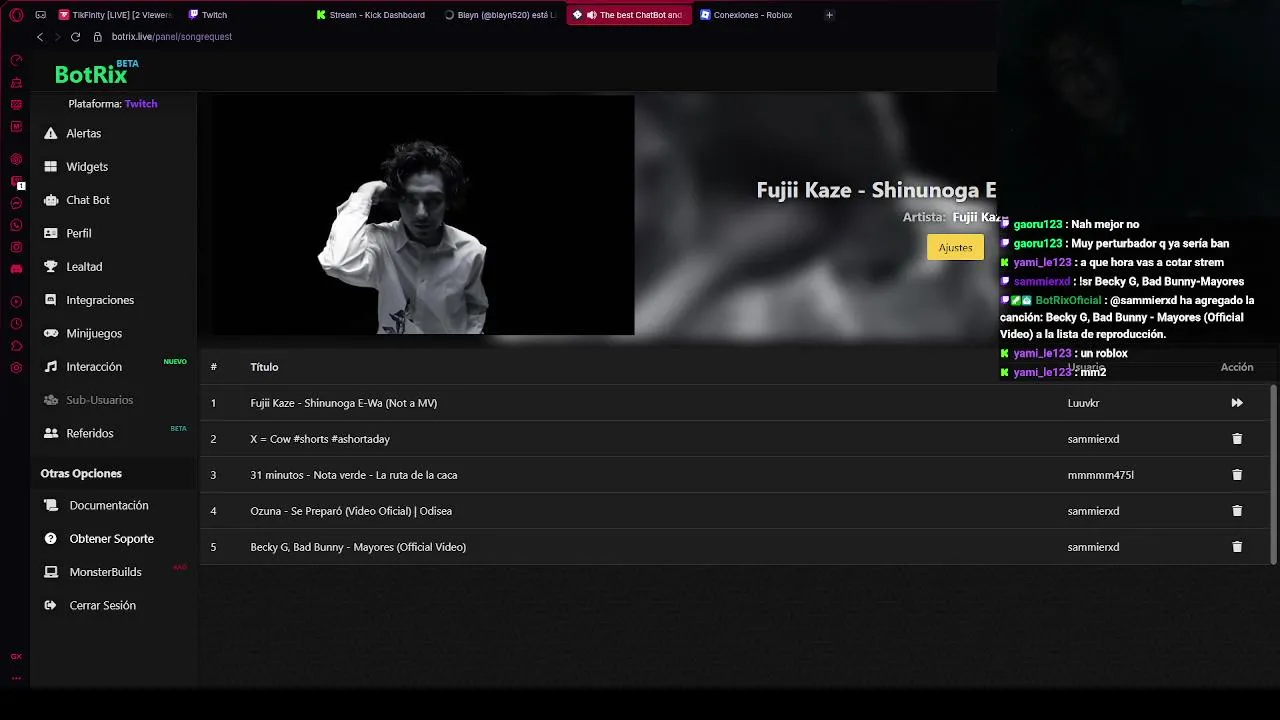
Task: Open GX Control speedometer in Opera sidebar
Action: point(16,60)
